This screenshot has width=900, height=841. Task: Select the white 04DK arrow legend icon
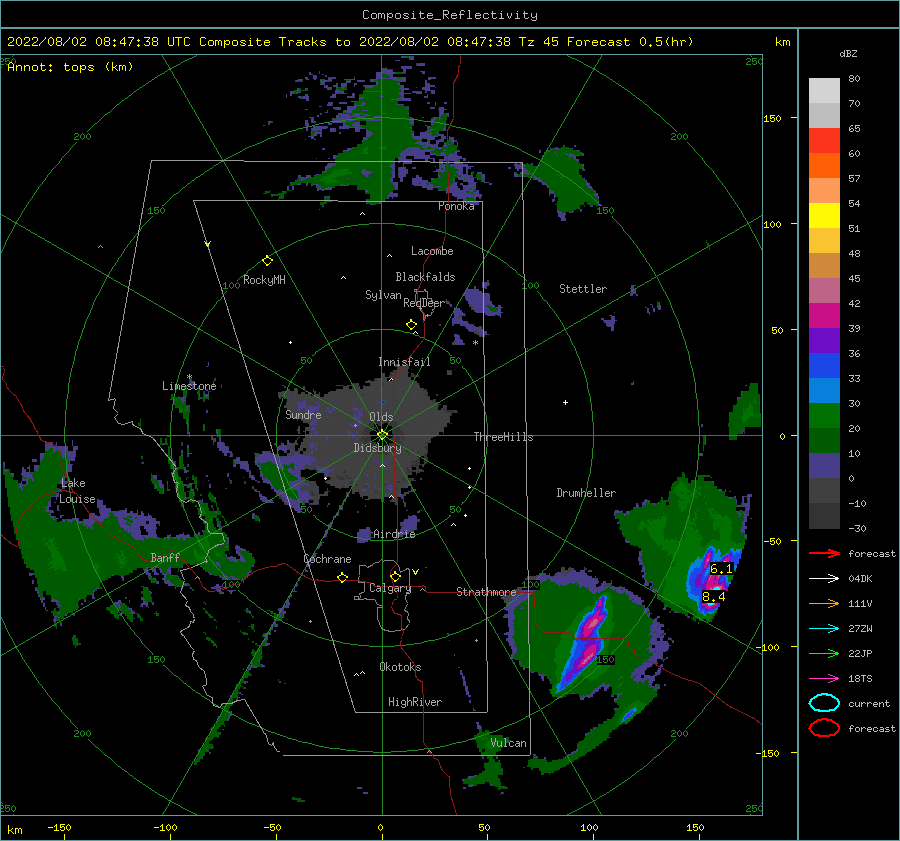tap(824, 579)
